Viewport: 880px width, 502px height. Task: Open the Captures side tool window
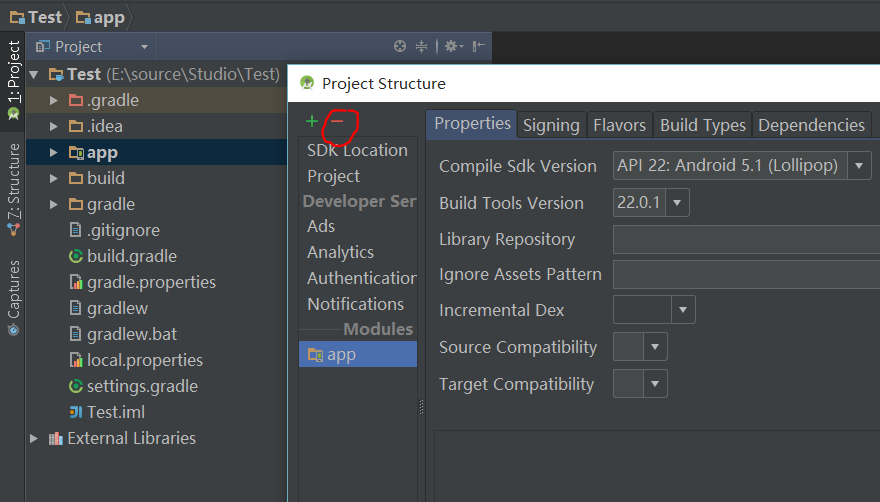click(x=13, y=298)
